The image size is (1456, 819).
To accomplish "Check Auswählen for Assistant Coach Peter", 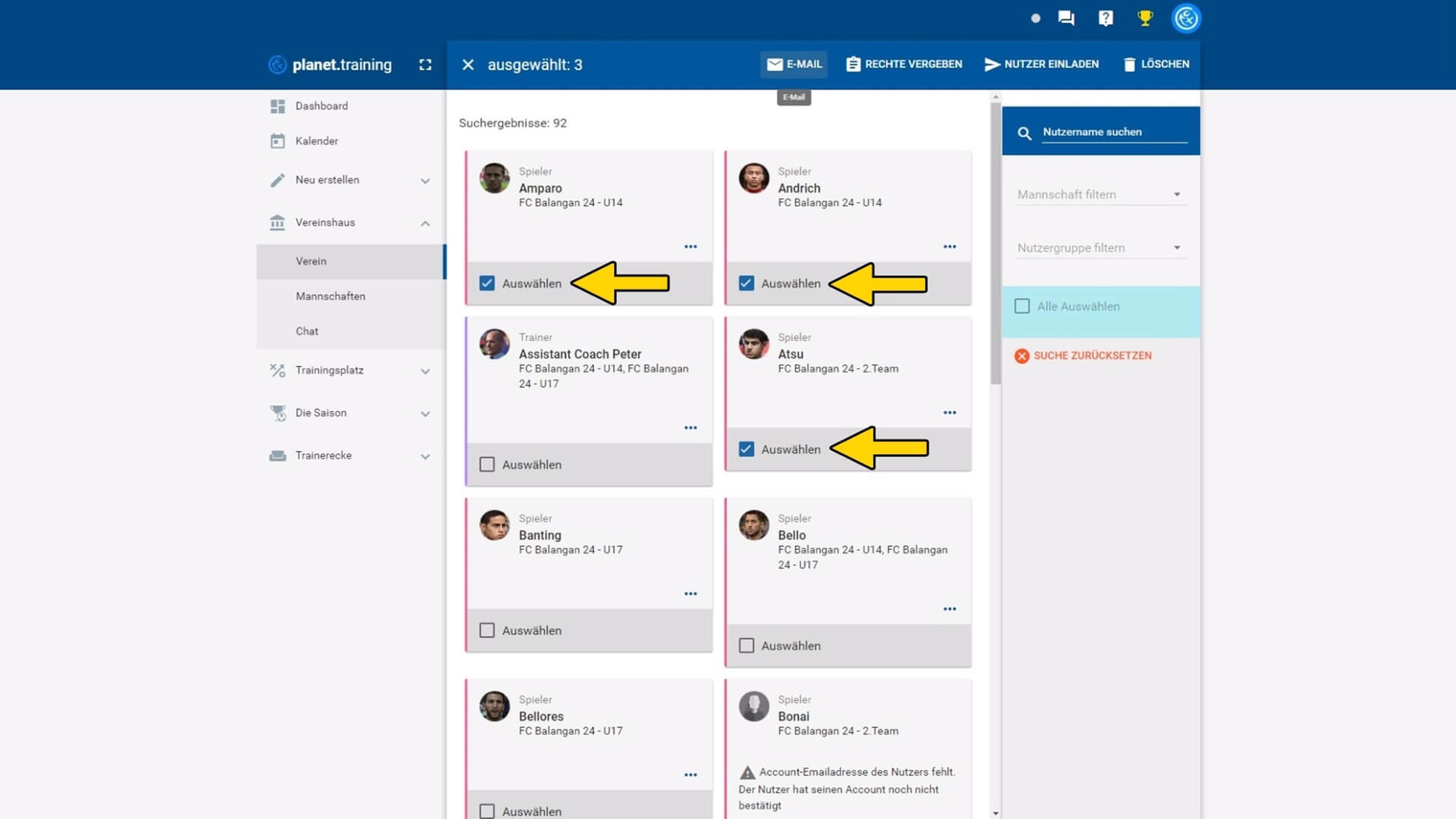I will click(x=486, y=464).
